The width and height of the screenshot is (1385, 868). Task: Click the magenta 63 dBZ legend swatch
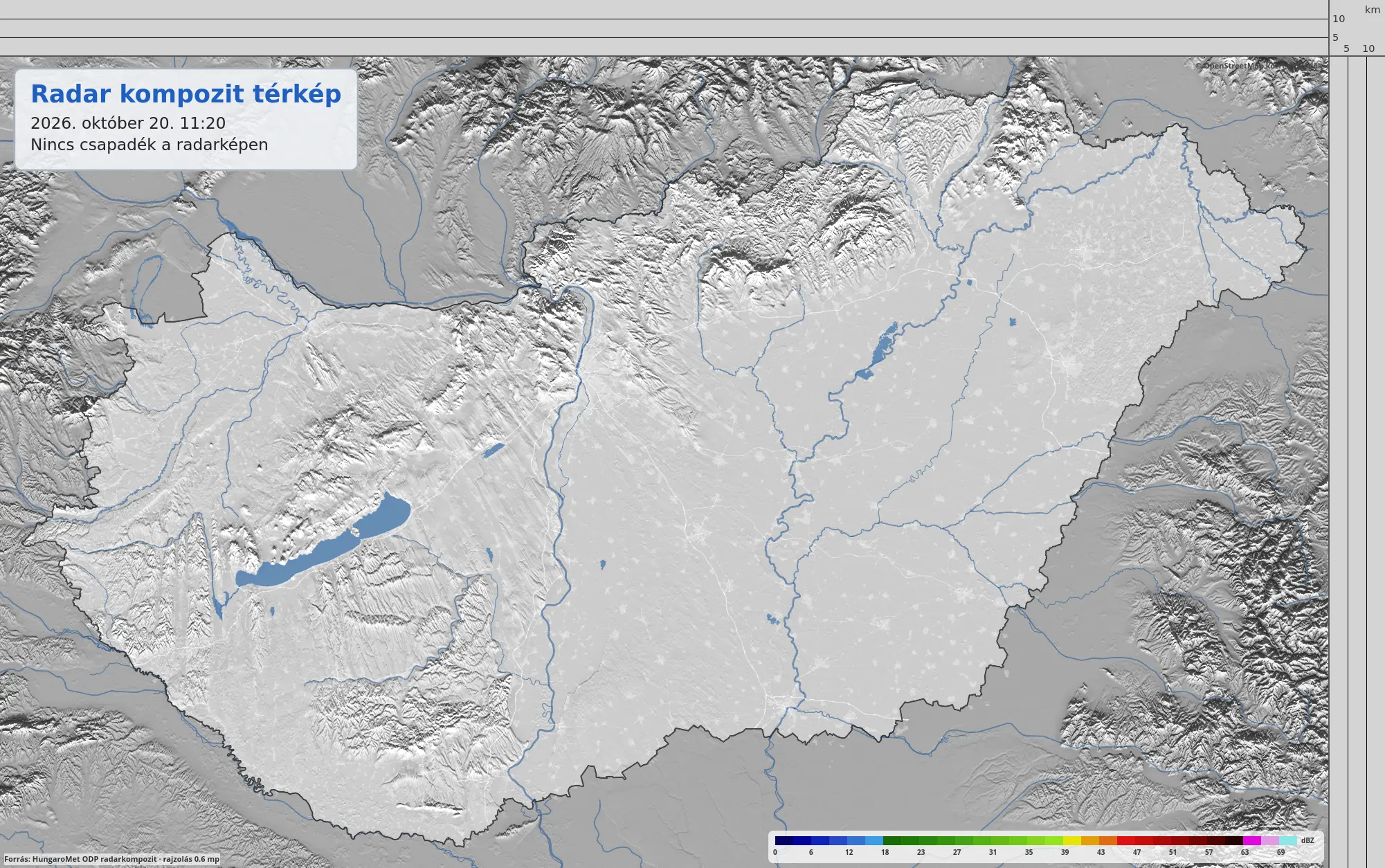(1252, 840)
